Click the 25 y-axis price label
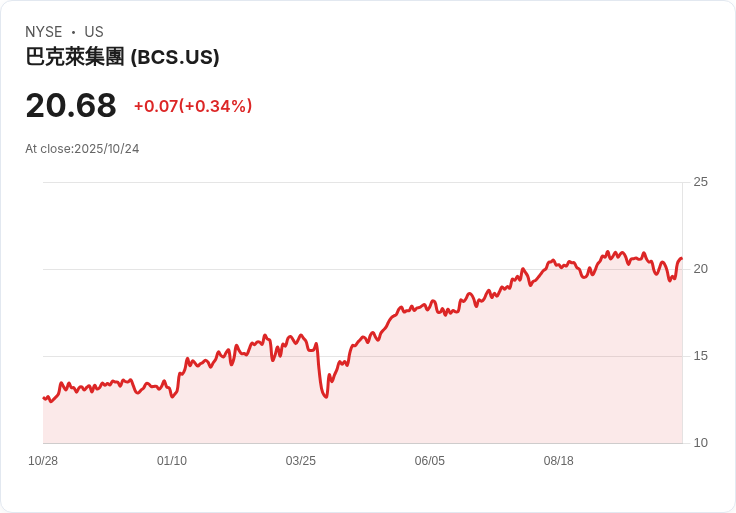736x513 pixels. pyautogui.click(x=700, y=182)
